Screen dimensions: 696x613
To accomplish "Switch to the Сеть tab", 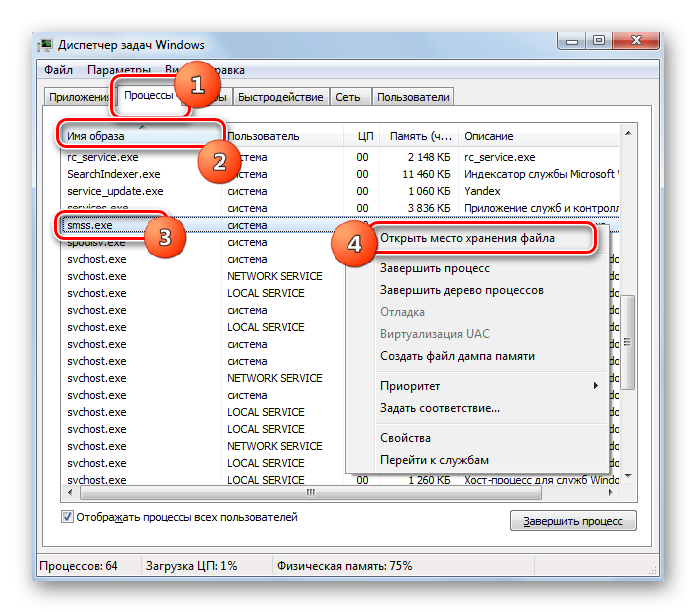I will tap(348, 97).
